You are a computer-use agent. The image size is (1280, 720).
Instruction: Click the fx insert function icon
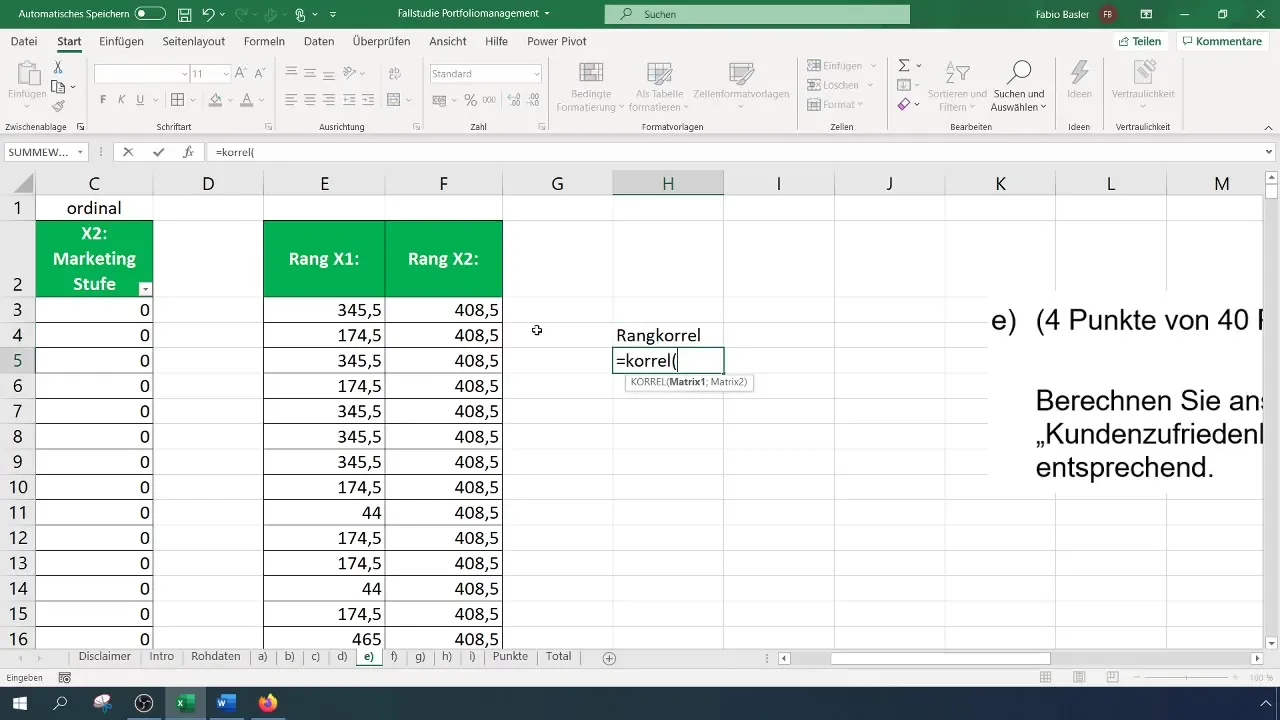point(187,152)
